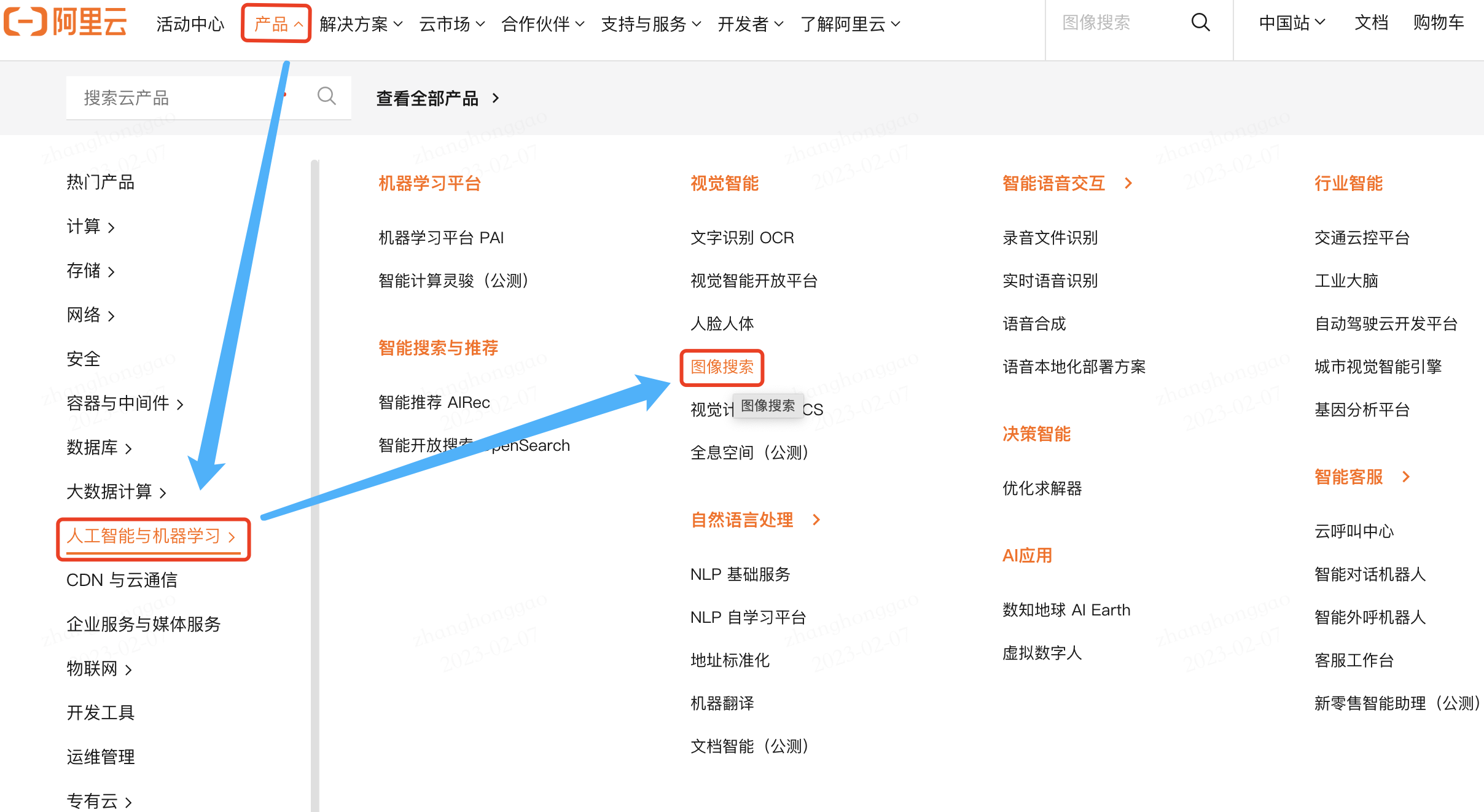
Task: Expand the 开发者 dropdown menu
Action: 750,24
